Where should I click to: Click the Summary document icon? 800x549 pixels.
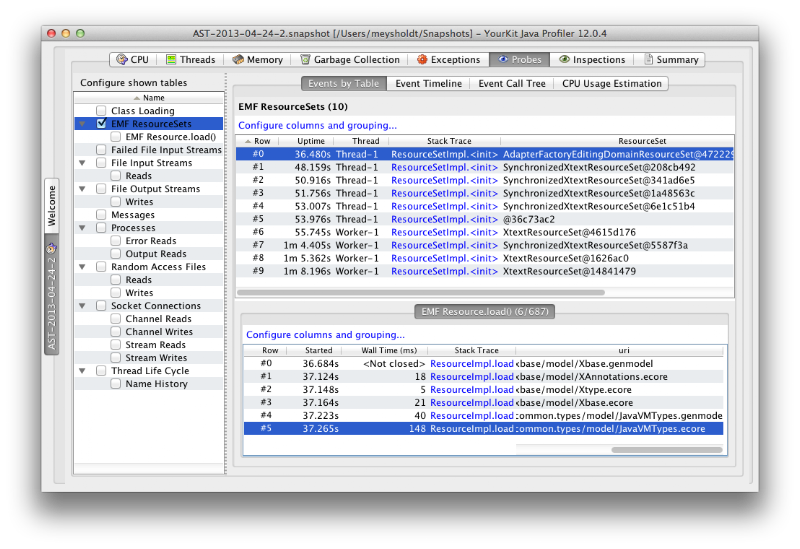click(x=648, y=59)
